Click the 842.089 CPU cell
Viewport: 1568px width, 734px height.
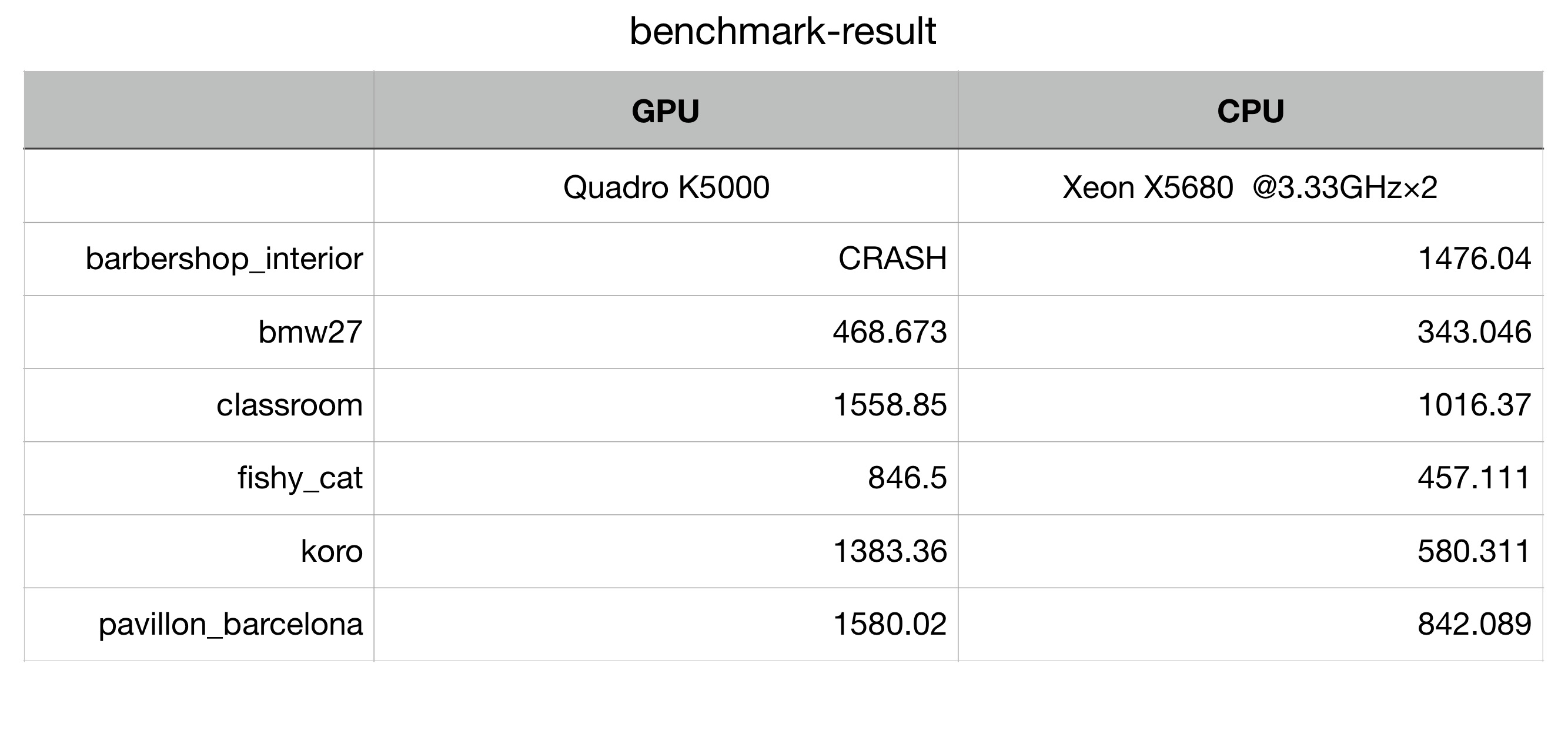pyautogui.click(x=1251, y=625)
